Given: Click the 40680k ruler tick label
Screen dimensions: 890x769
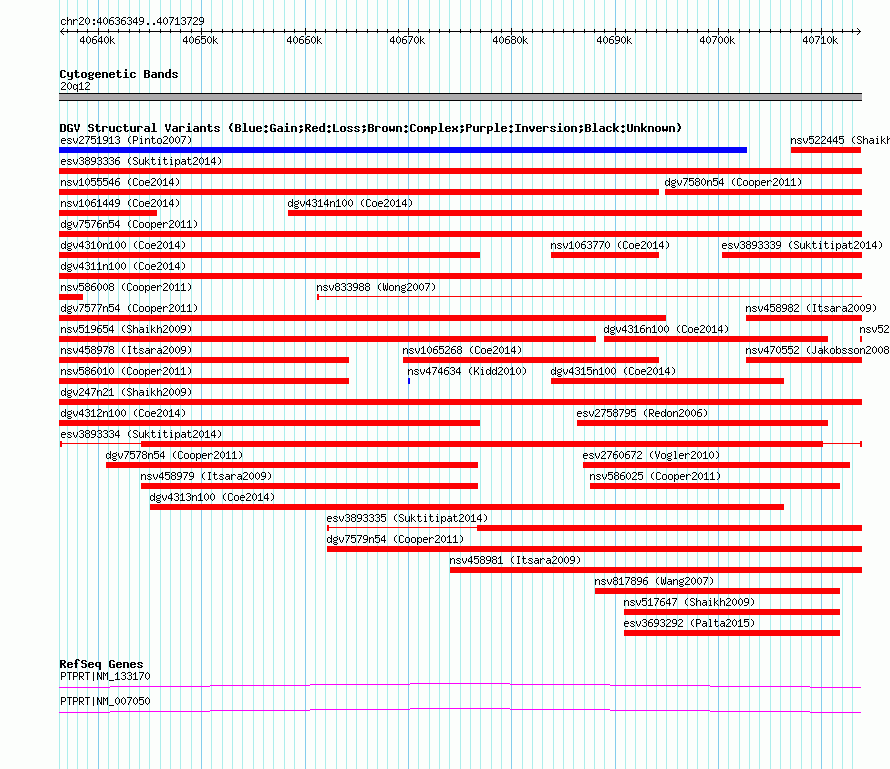Looking at the screenshot, I should [x=510, y=40].
